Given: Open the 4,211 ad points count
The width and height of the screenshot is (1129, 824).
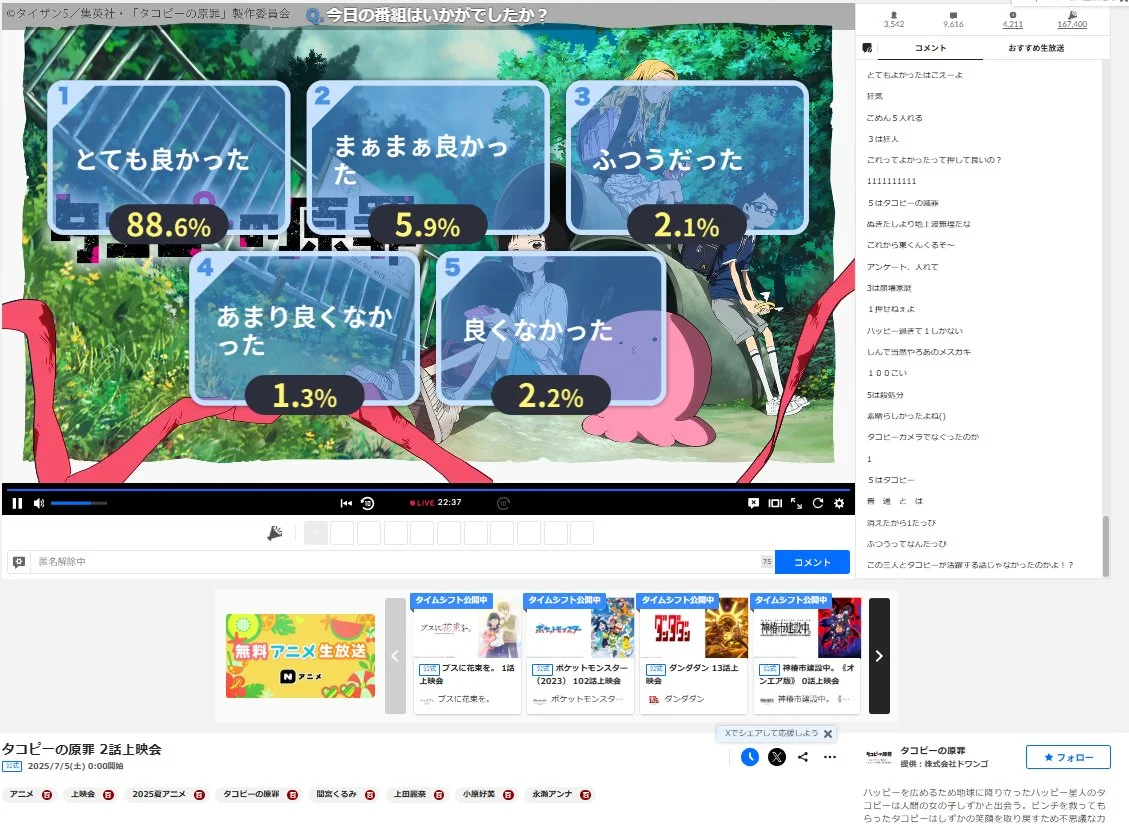Looking at the screenshot, I should tap(1012, 19).
